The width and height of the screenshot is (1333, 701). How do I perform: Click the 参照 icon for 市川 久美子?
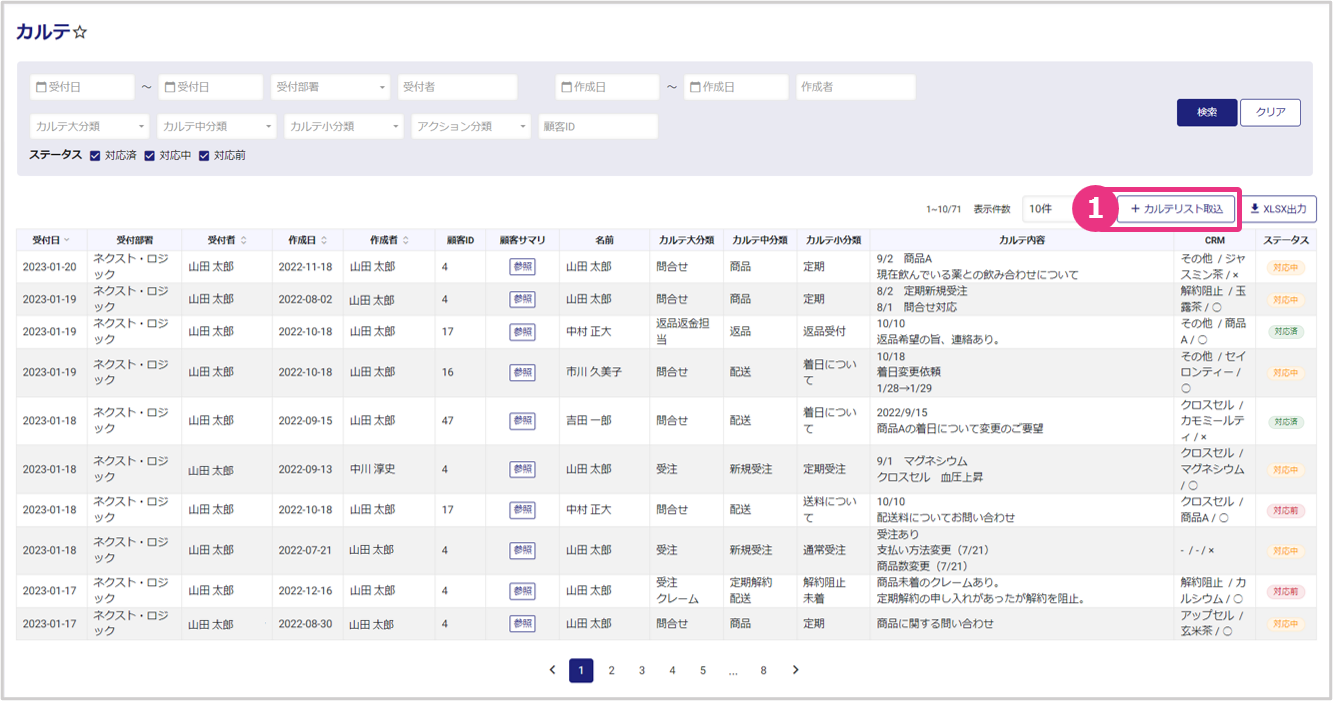(522, 372)
